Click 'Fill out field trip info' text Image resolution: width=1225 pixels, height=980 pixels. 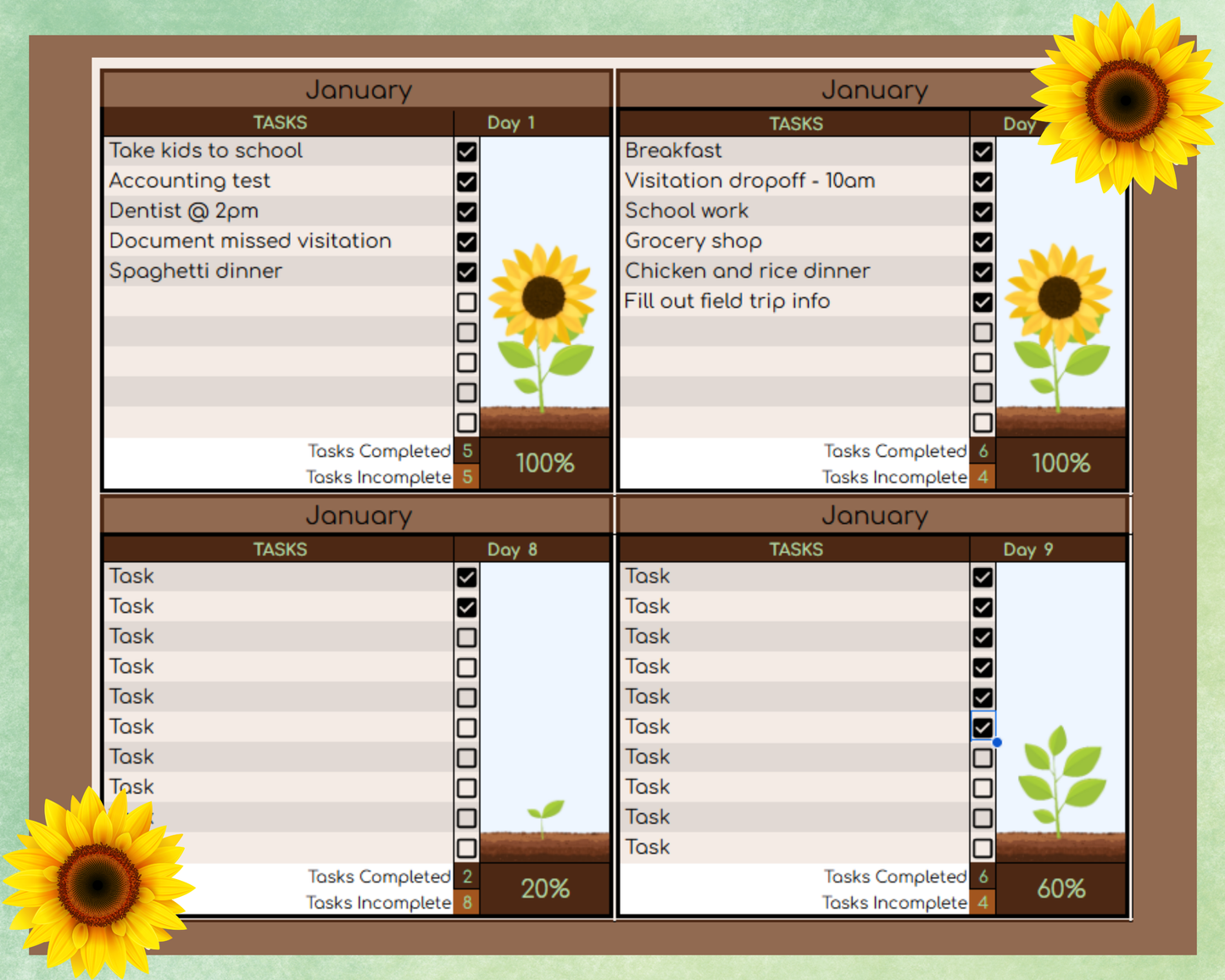pos(727,302)
